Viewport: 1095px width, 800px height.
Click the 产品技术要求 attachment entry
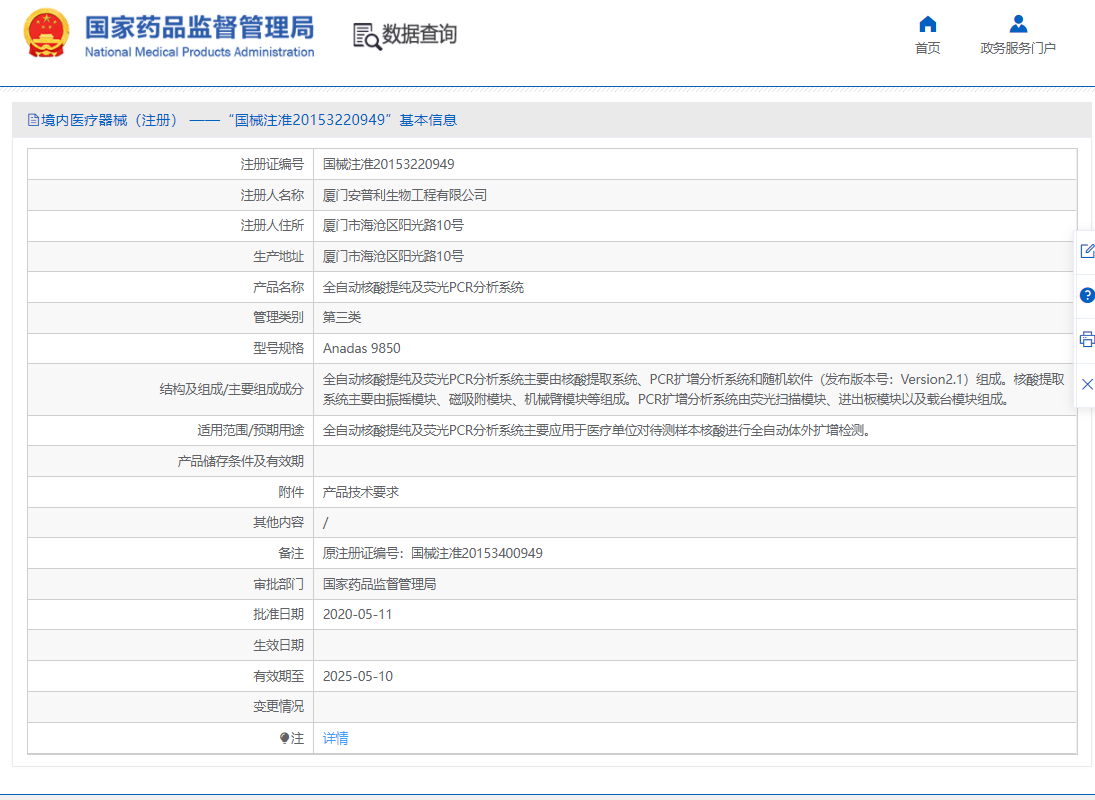pyautogui.click(x=361, y=491)
